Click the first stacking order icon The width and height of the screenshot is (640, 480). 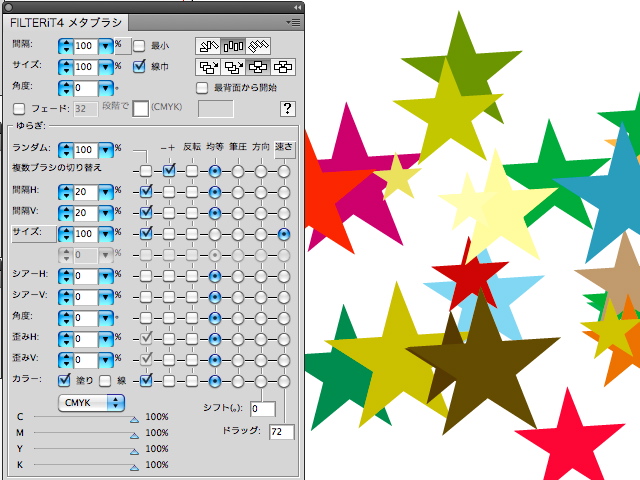[207, 67]
